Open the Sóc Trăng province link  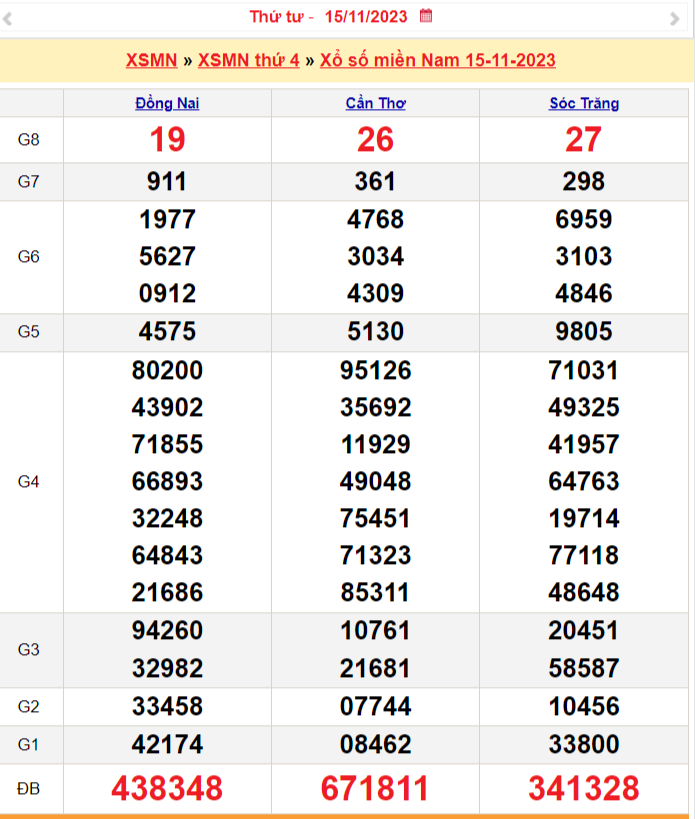tap(584, 103)
